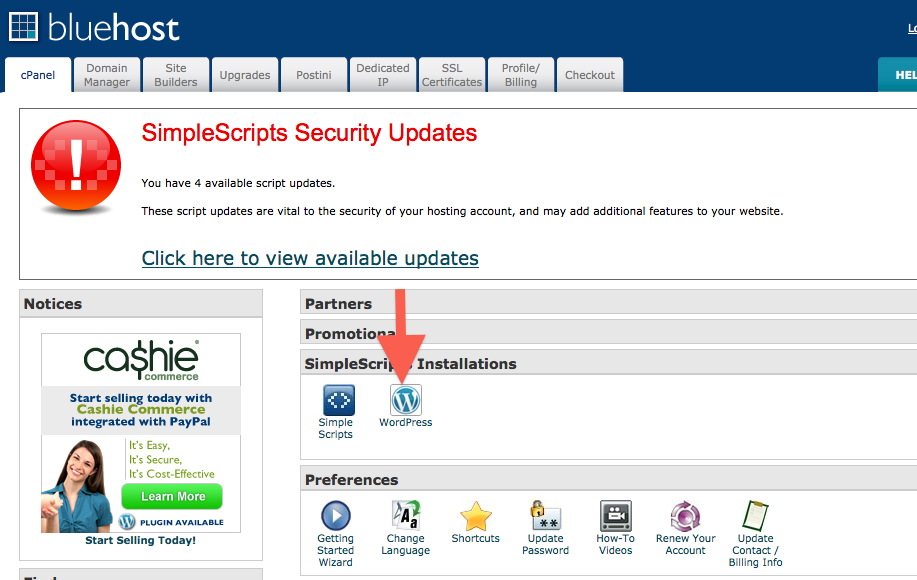
Task: Click the Update Password icon
Action: click(x=546, y=515)
